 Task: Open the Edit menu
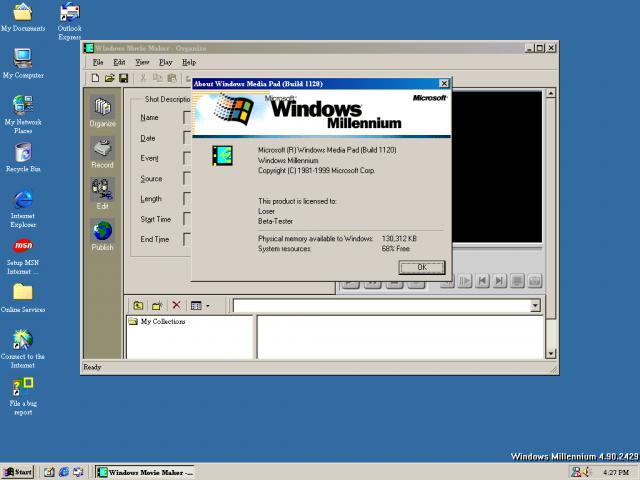(x=119, y=62)
